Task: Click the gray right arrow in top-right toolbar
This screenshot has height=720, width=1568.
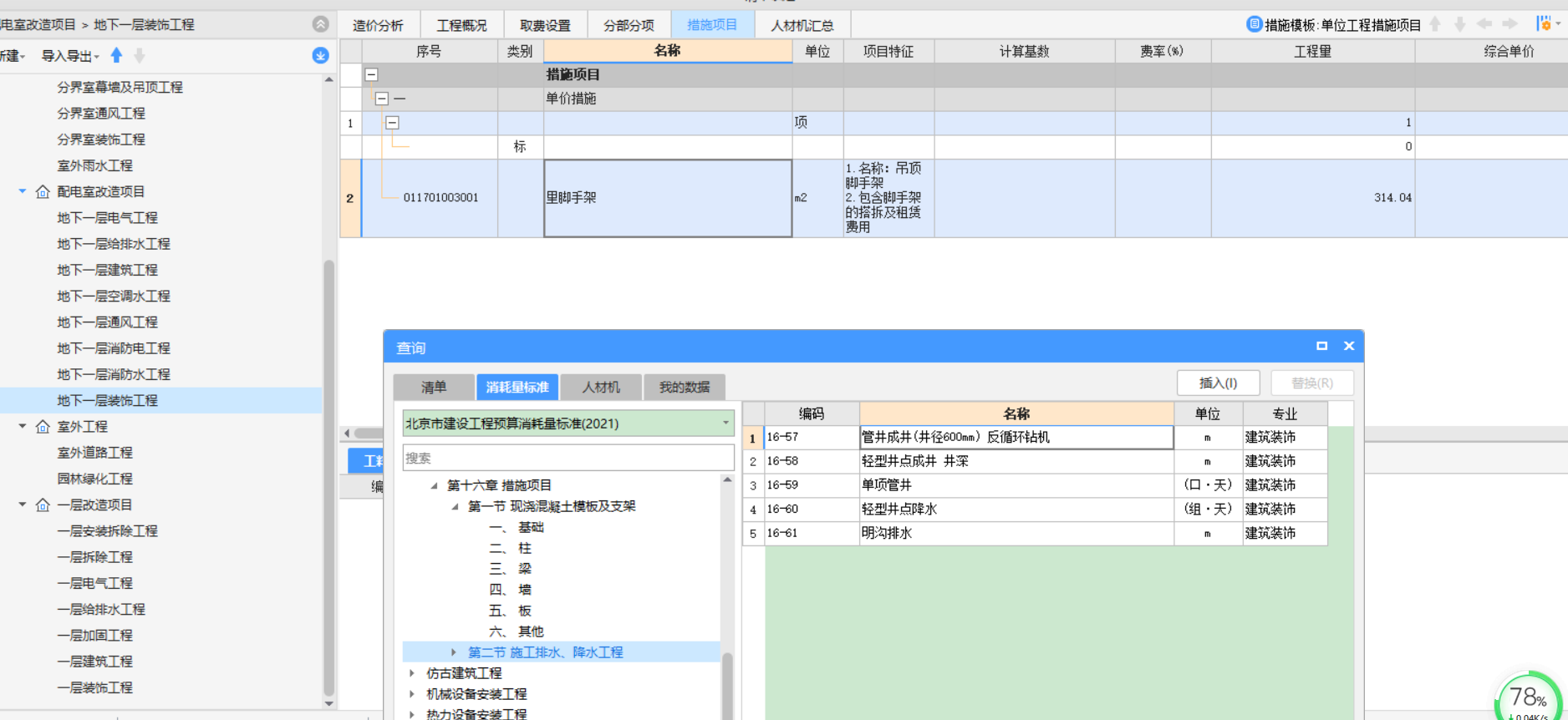Action: [1509, 24]
